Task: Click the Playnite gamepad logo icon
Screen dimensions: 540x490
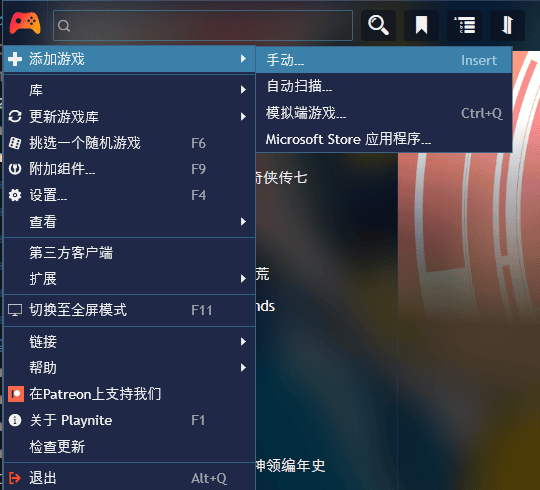Action: pos(25,24)
